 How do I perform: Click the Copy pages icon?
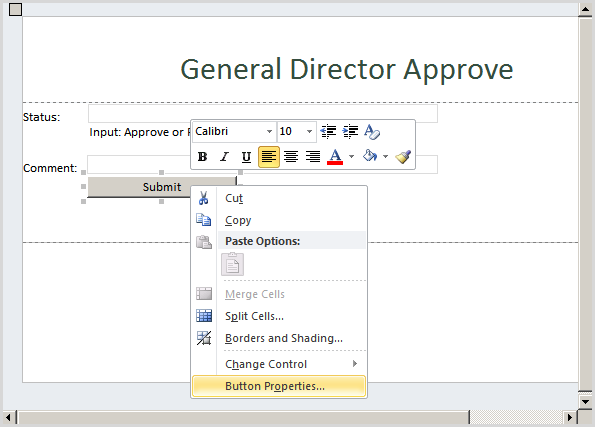pyautogui.click(x=203, y=220)
